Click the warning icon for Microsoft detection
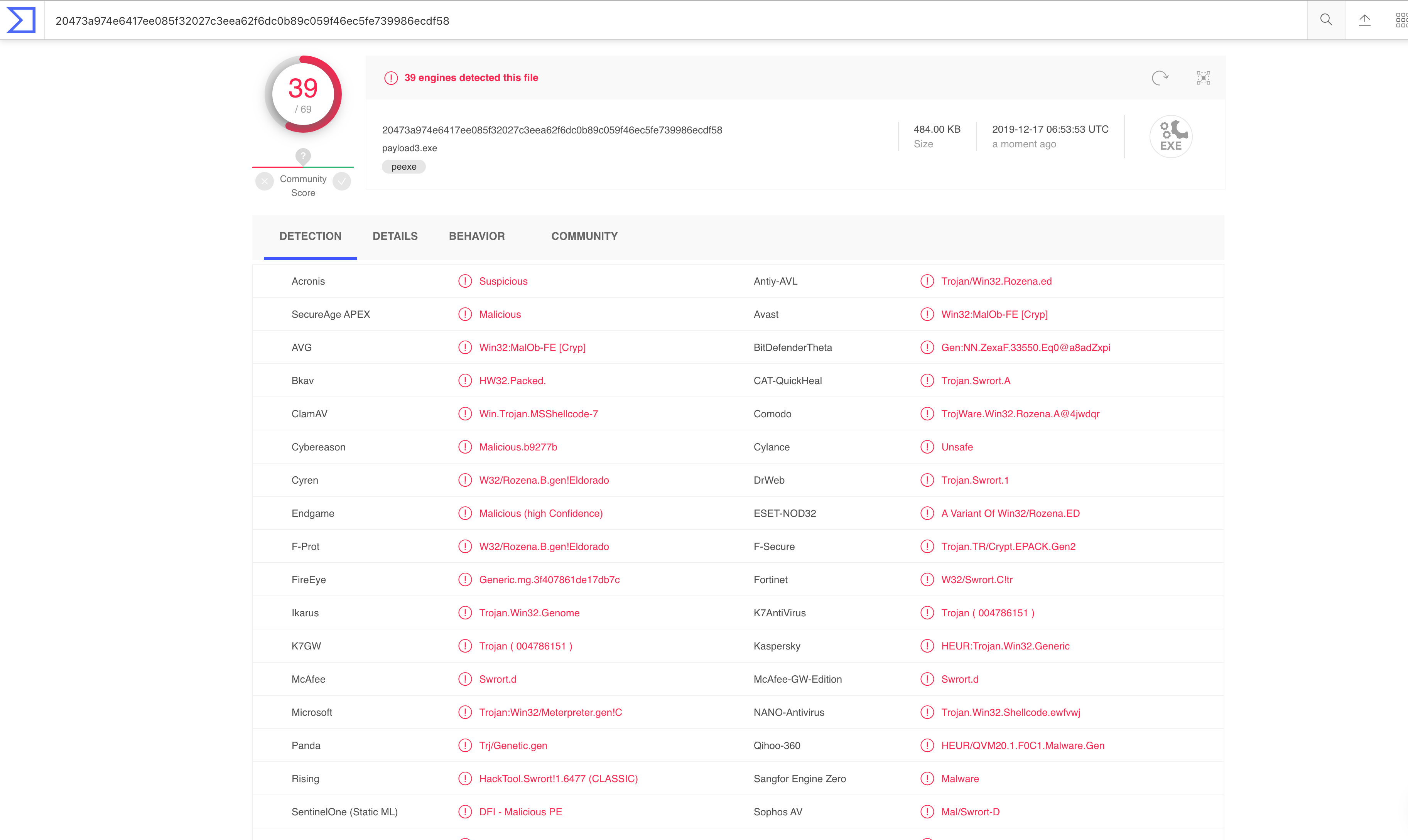This screenshot has width=1408, height=840. pyautogui.click(x=465, y=712)
